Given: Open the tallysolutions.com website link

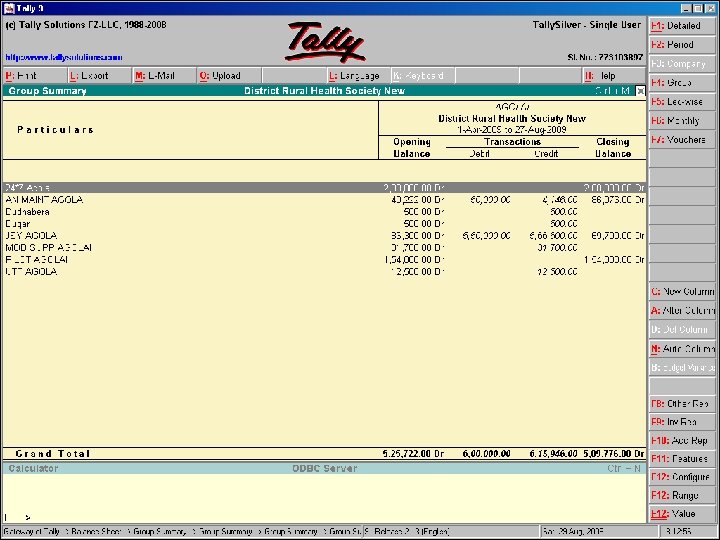Looking at the screenshot, I should (64, 57).
